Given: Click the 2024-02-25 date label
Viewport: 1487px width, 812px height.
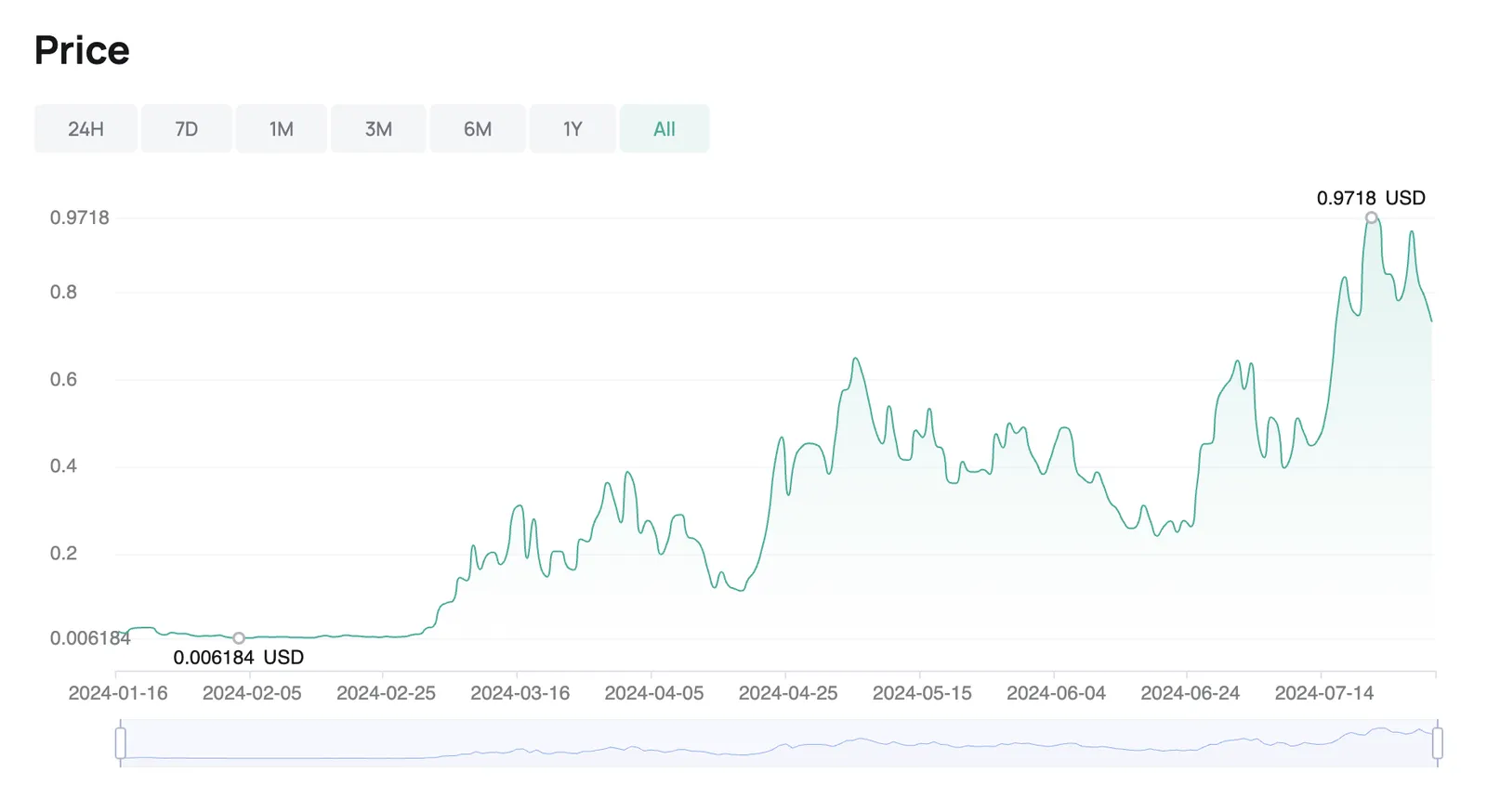Looking at the screenshot, I should (x=386, y=693).
